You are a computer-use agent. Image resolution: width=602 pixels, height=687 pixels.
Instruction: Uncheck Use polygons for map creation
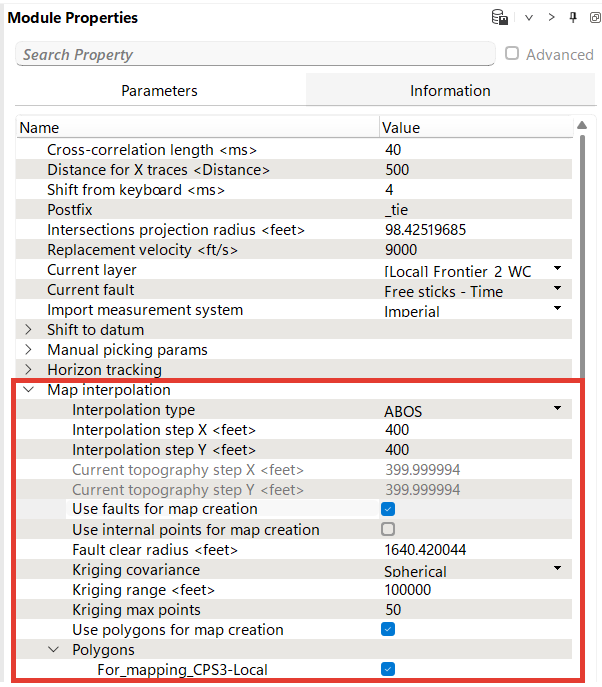[x=388, y=629]
